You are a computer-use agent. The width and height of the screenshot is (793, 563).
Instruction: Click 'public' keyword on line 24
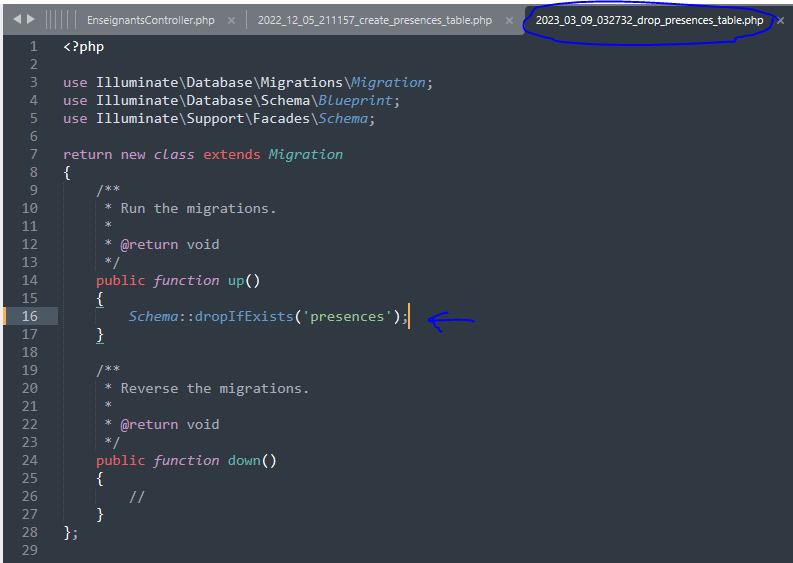[120, 460]
